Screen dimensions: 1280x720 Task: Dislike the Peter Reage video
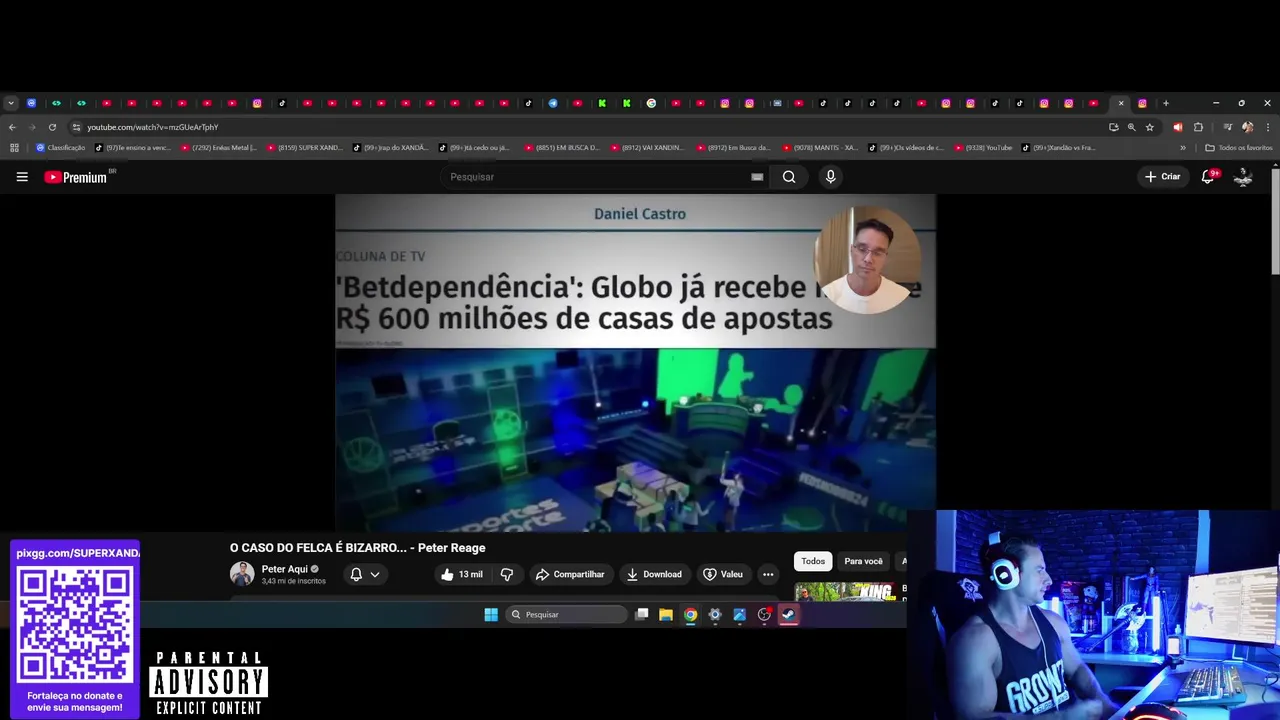[x=507, y=574]
